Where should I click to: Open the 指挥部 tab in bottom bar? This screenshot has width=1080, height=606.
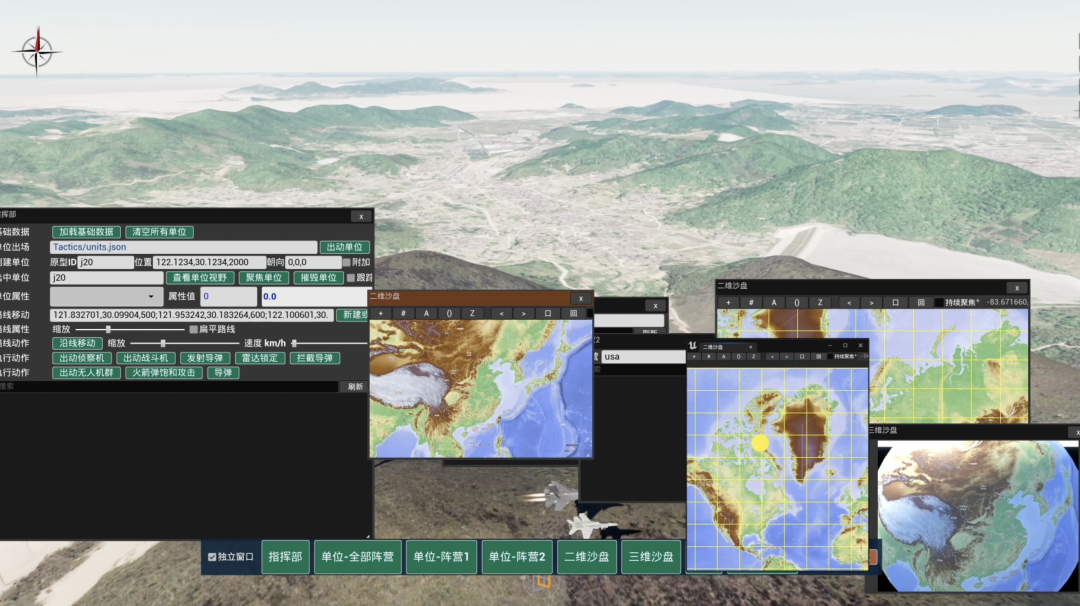click(x=285, y=556)
